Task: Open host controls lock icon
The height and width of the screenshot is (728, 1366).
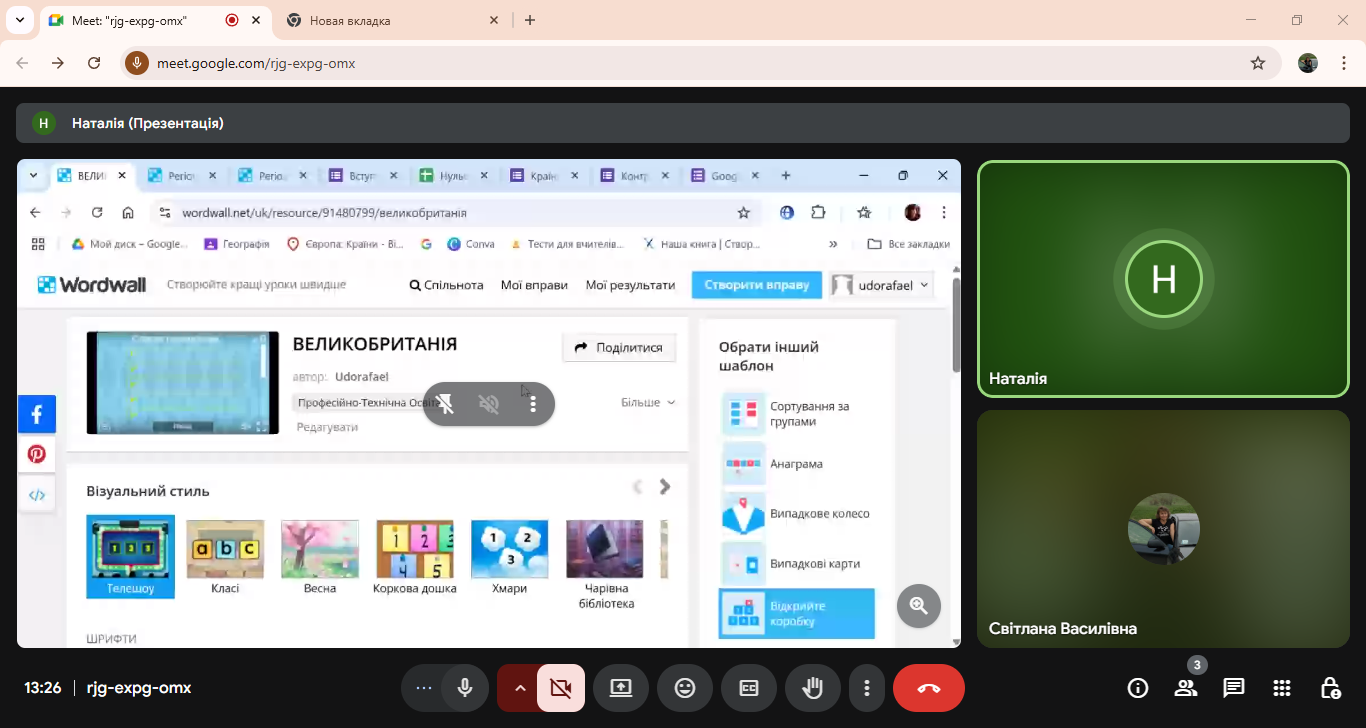Action: click(x=1330, y=688)
